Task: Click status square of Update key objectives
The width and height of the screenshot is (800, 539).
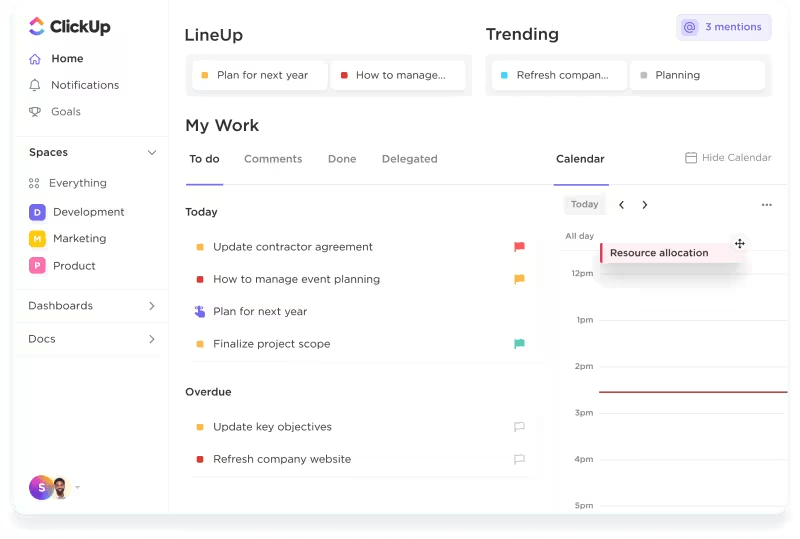Action: 200,427
